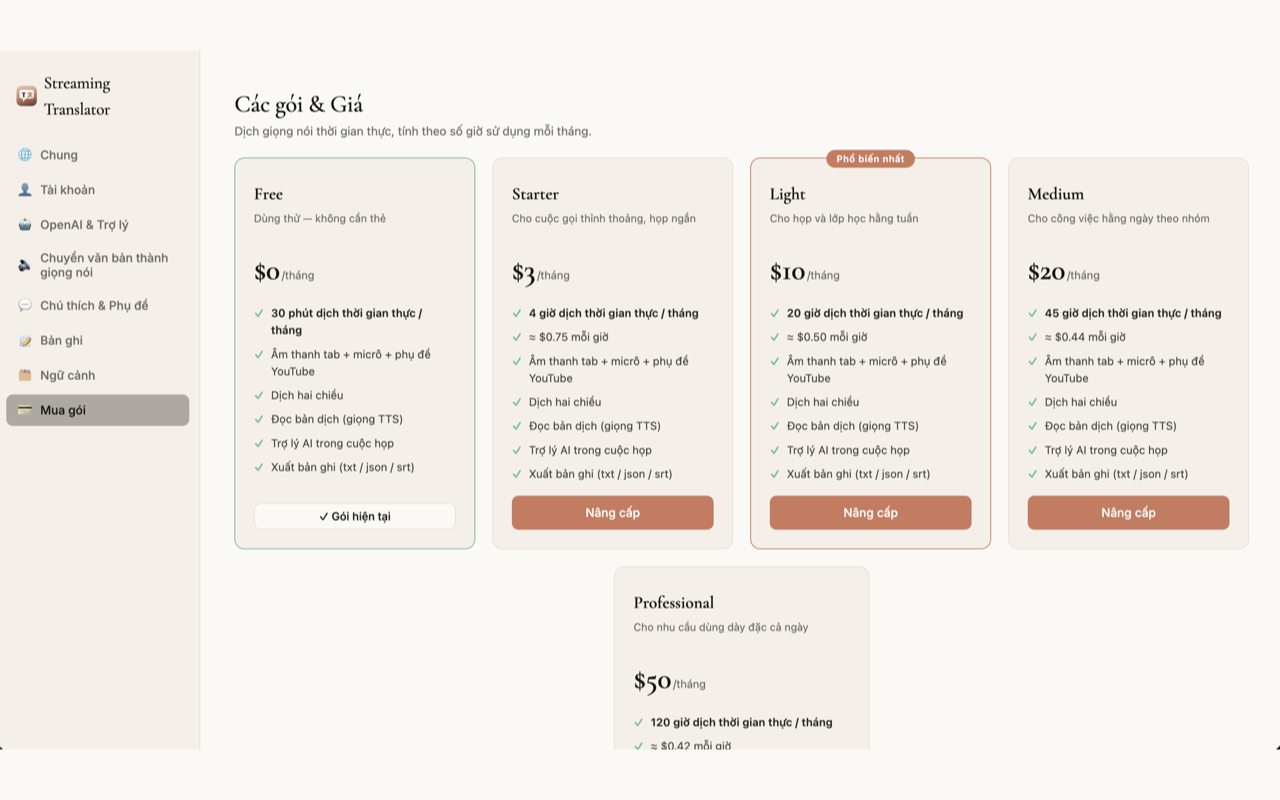This screenshot has height=800, width=1280.
Task: Select the Professional plan card heading
Action: pos(674,603)
